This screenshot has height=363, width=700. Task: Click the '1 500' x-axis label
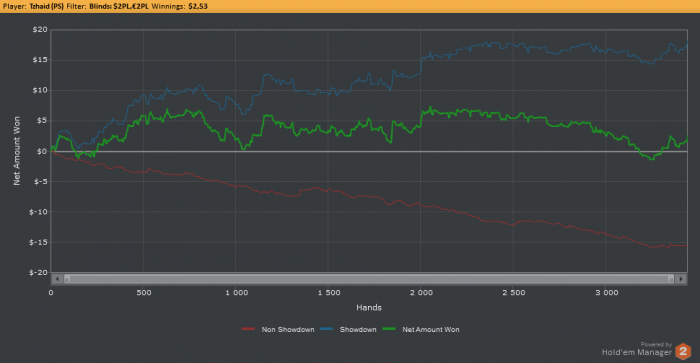tap(329, 292)
